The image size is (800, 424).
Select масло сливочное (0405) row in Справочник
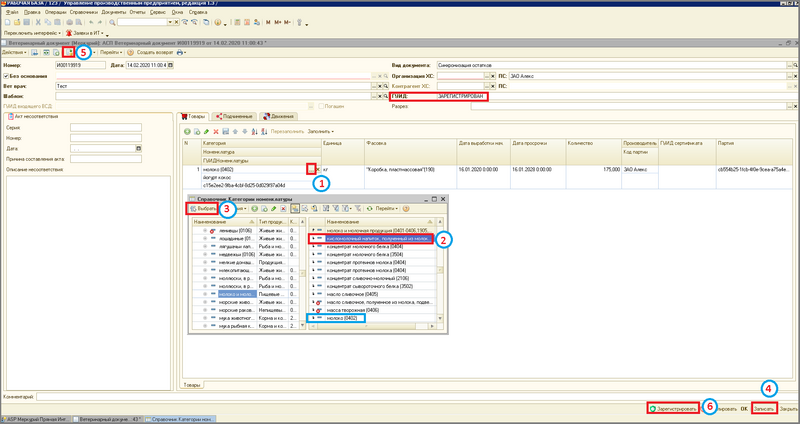click(352, 294)
